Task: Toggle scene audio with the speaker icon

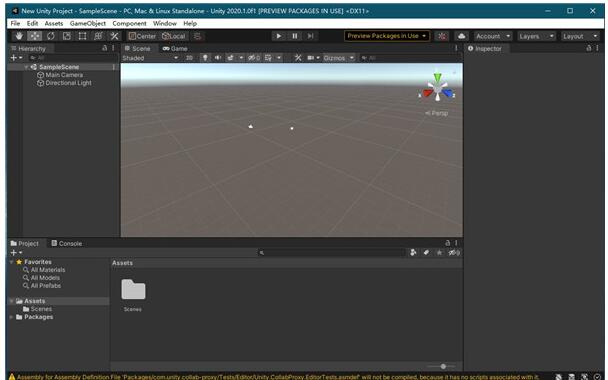Action: (x=218, y=58)
